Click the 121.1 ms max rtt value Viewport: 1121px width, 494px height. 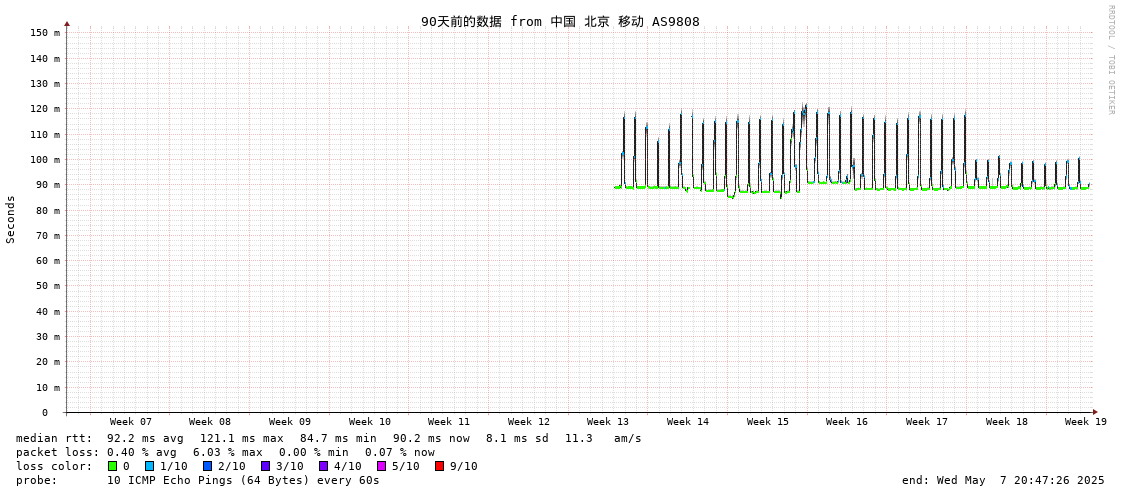click(241, 438)
